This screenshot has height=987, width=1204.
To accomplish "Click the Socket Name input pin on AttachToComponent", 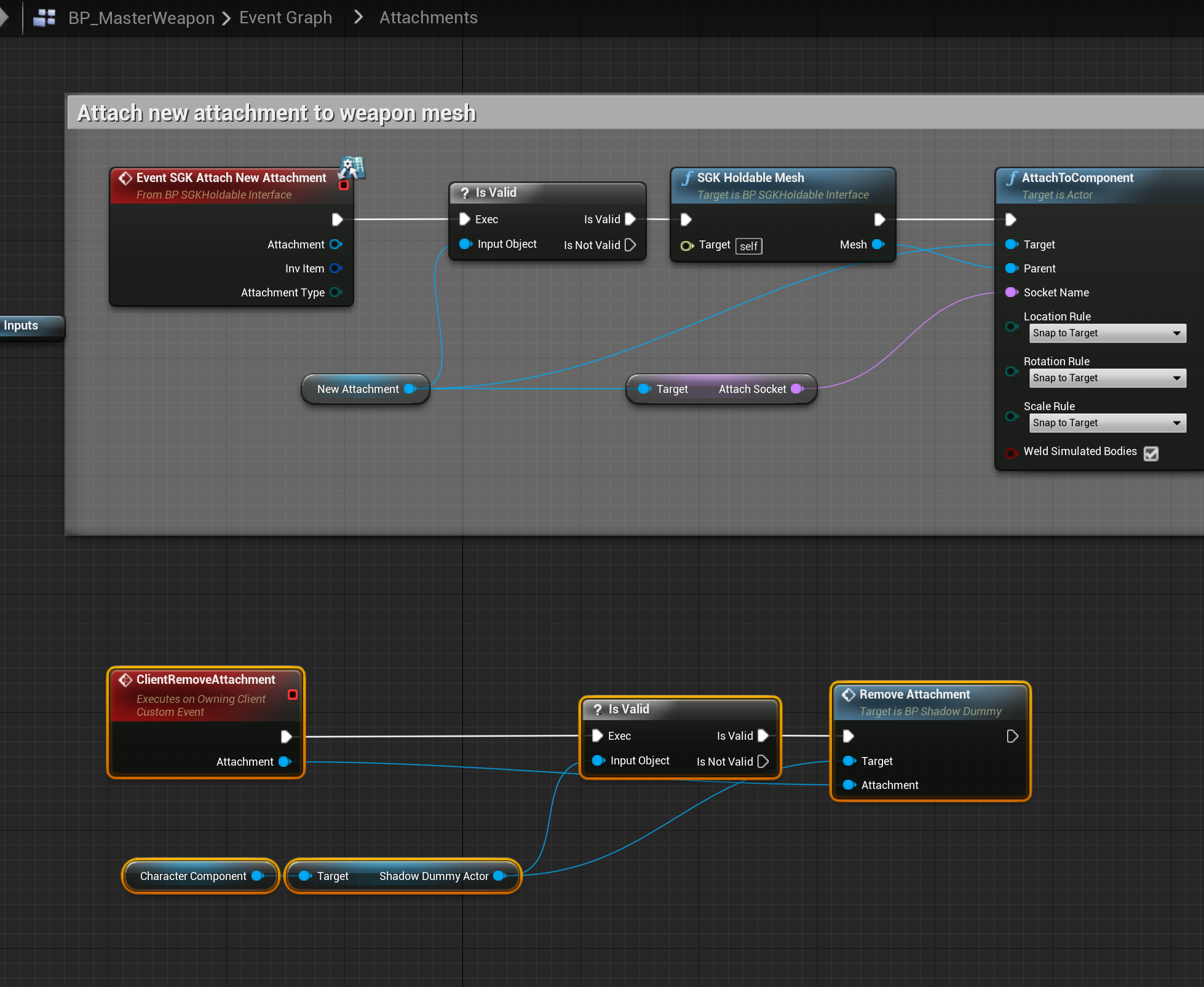I will tap(1011, 292).
